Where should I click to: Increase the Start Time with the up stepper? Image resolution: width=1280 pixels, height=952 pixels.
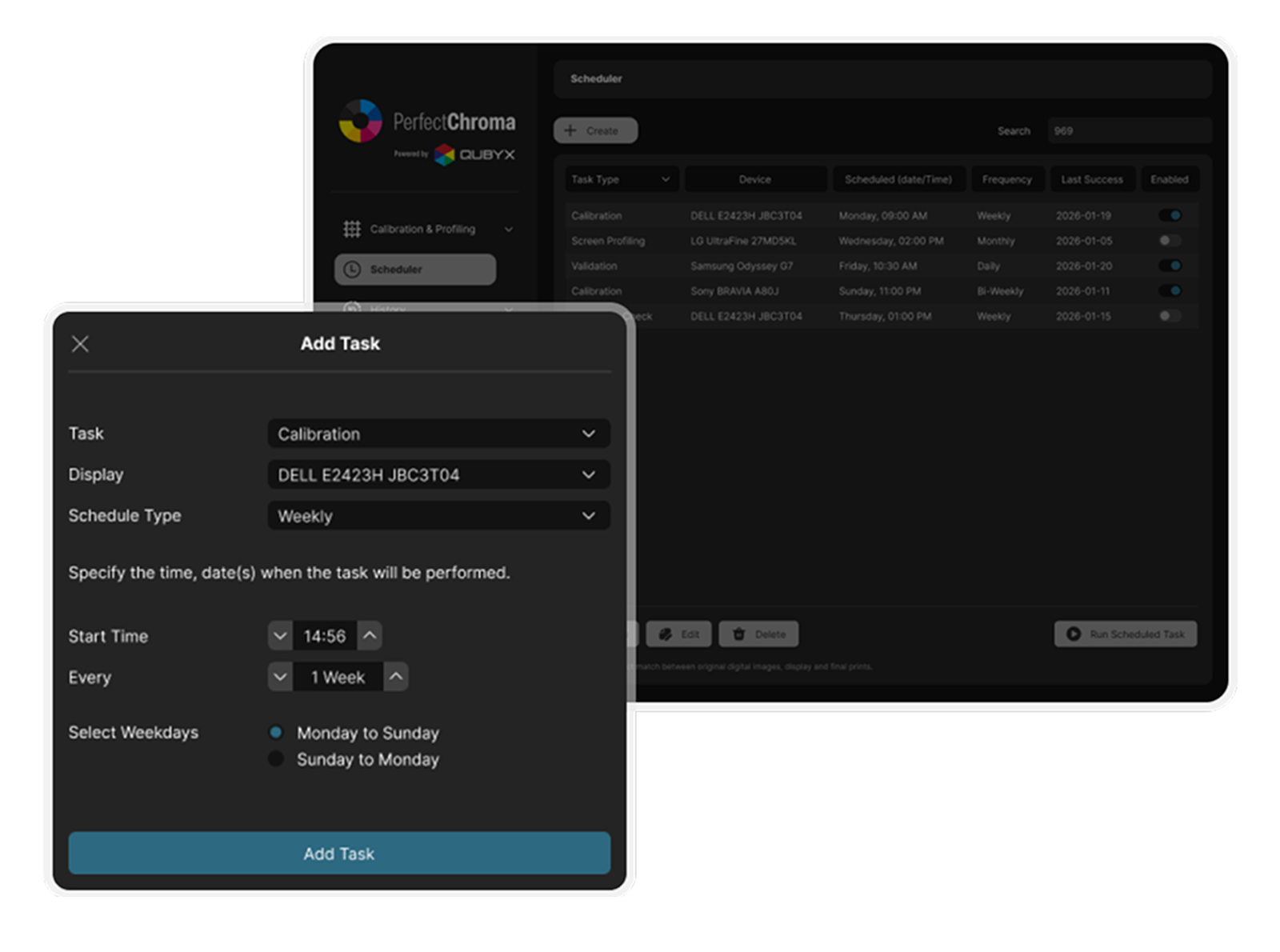coord(369,635)
